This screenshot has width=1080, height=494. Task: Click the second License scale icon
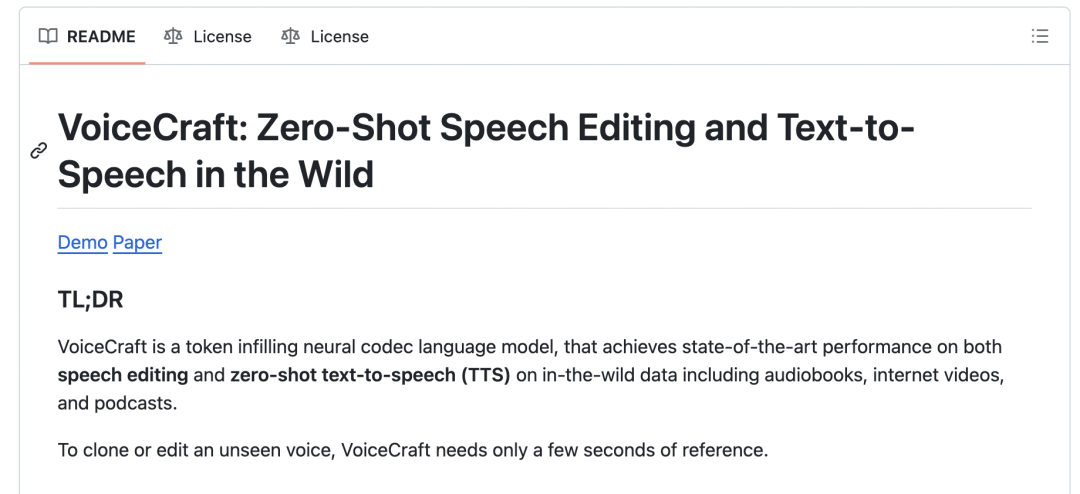point(291,37)
